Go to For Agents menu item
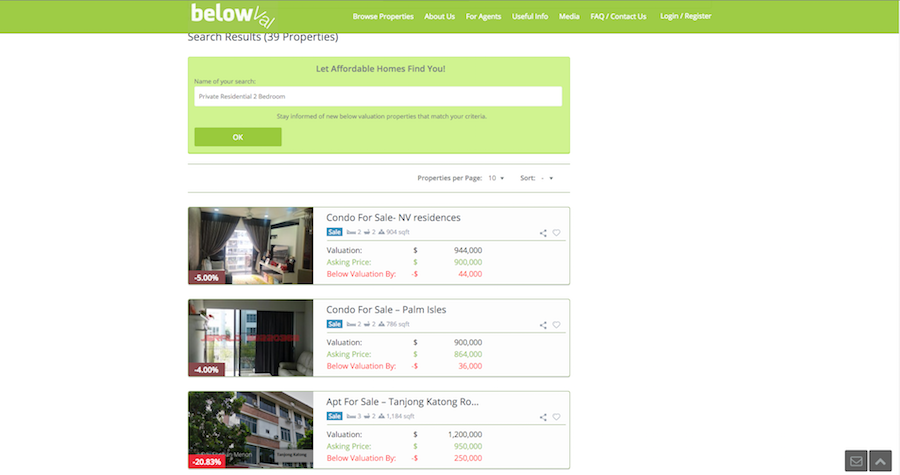Screen dimensions: 900x475 [x=483, y=17]
